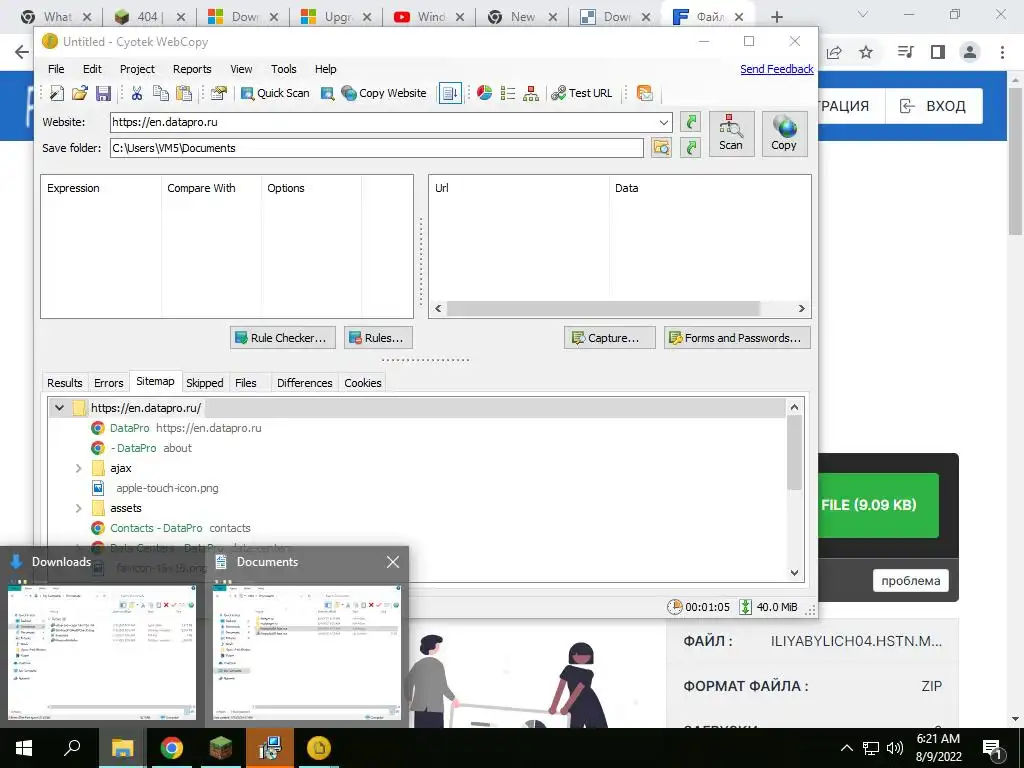Open the site map diagram icon
Image resolution: width=1024 pixels, height=768 pixels.
tap(531, 93)
